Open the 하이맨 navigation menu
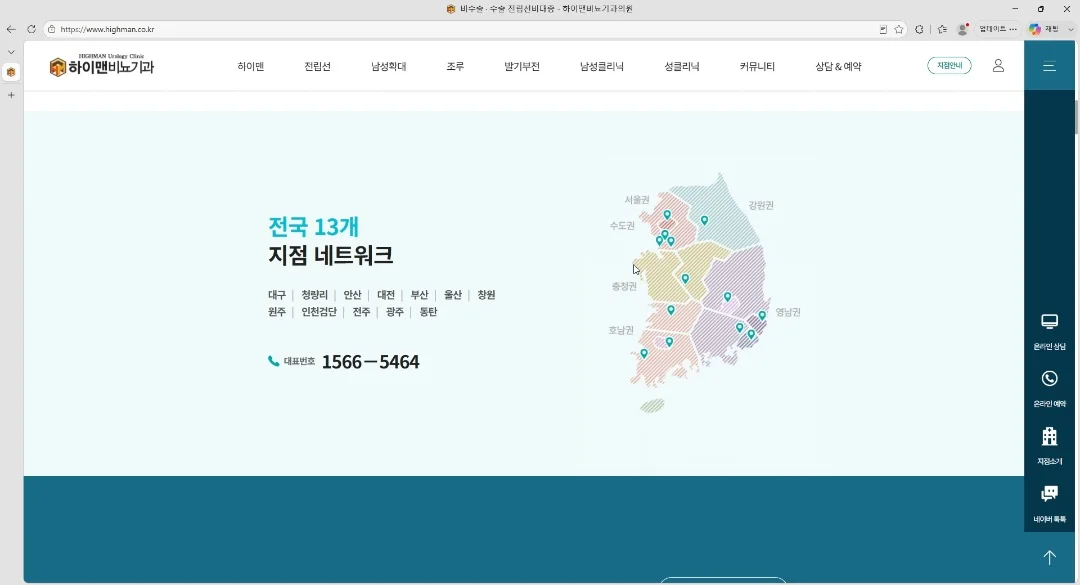The image size is (1080, 585). [251, 67]
